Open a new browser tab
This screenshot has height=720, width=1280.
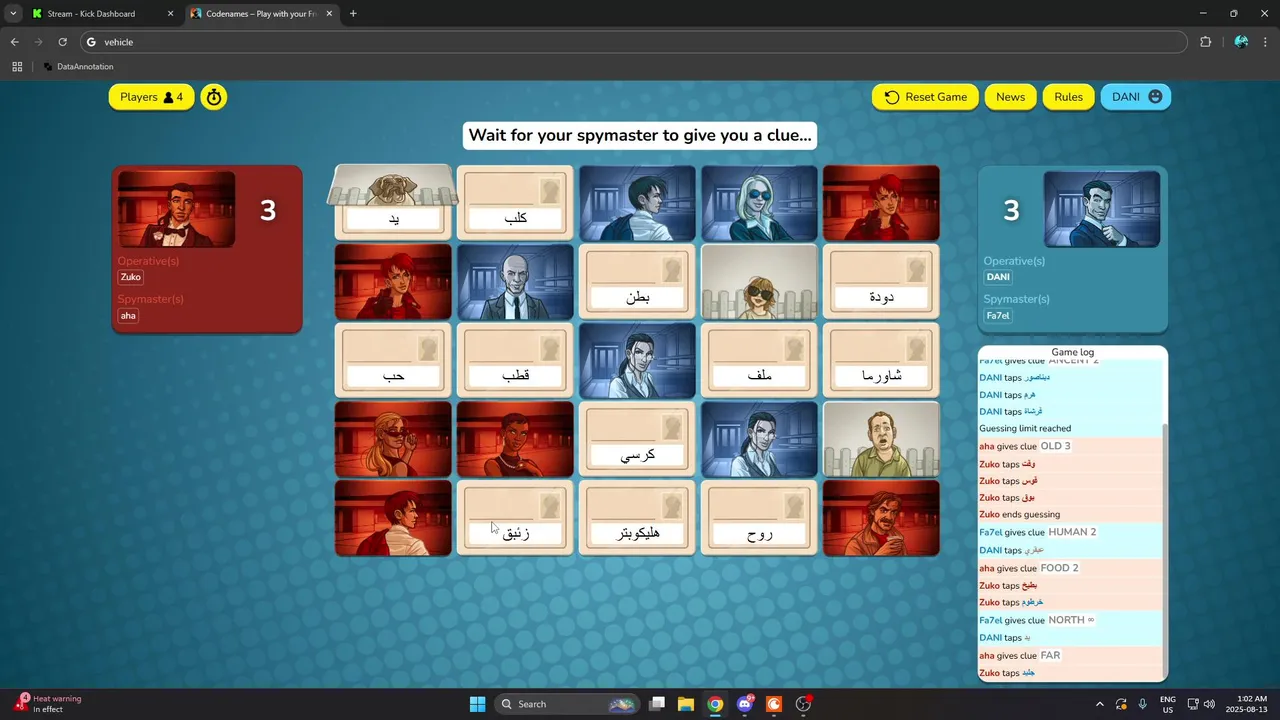(353, 14)
